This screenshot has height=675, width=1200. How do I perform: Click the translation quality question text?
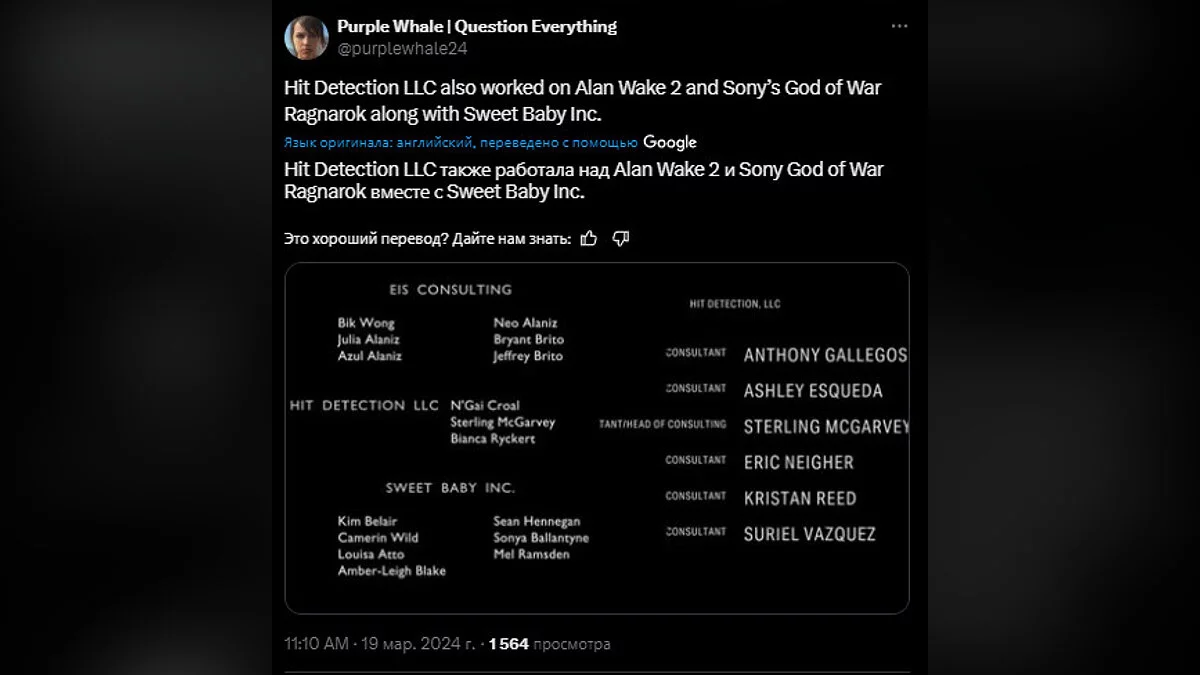click(428, 238)
